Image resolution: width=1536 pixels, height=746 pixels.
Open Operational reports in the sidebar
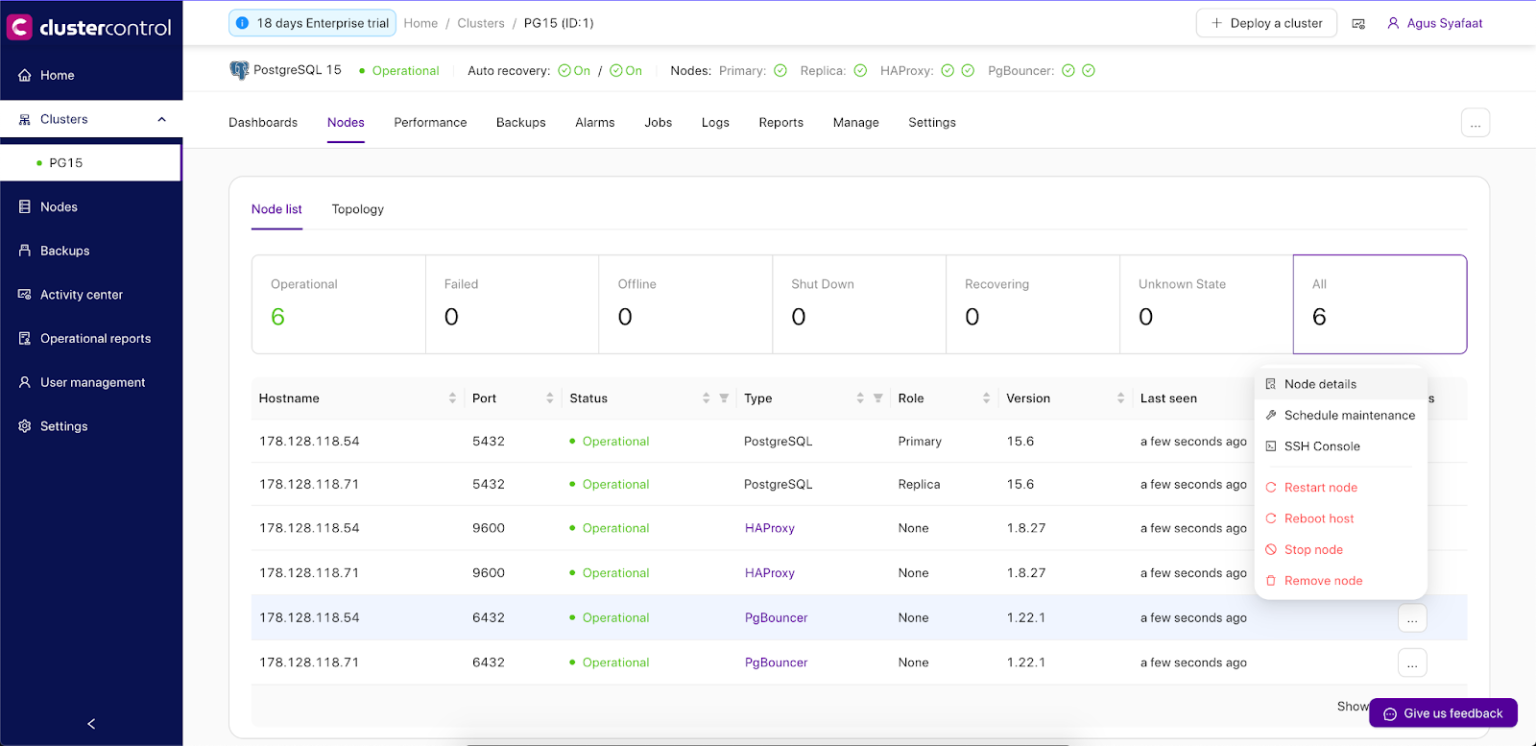point(24,338)
